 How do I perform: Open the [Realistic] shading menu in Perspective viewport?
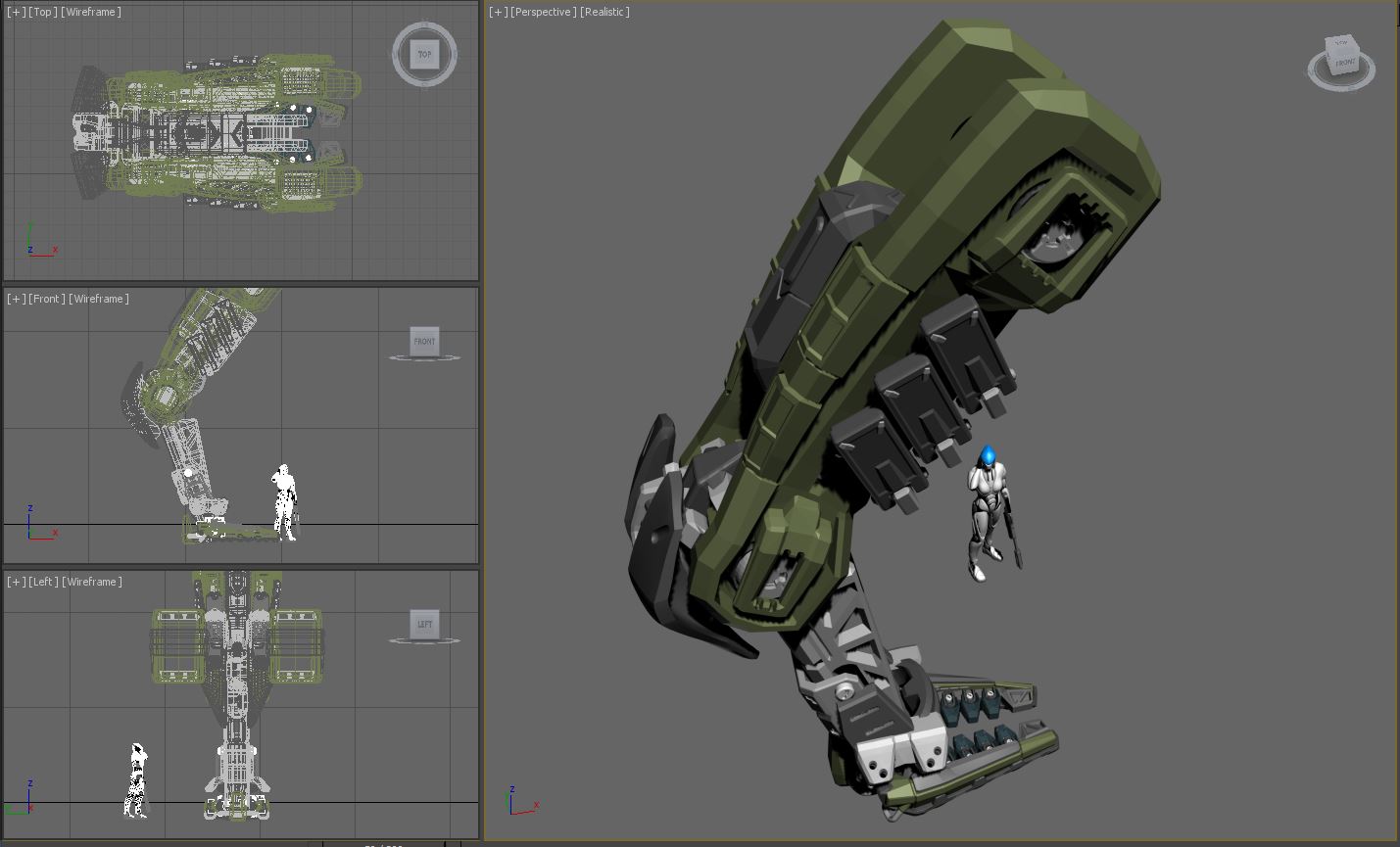point(604,12)
